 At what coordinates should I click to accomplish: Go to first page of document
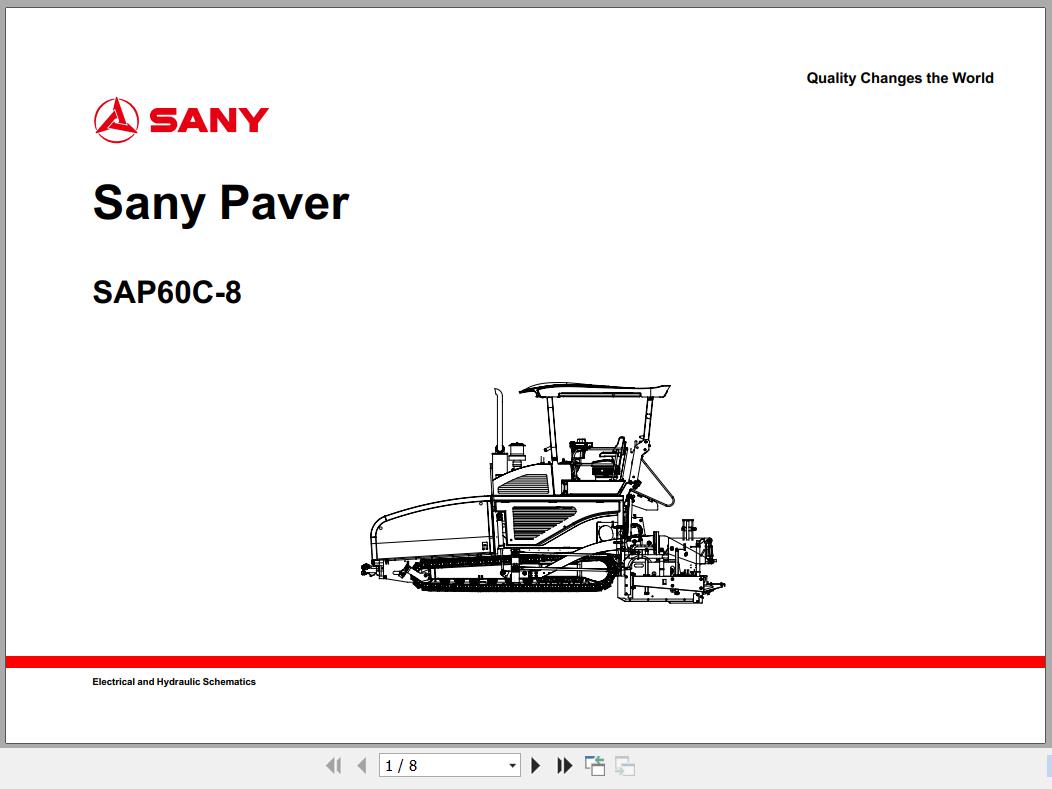point(333,766)
